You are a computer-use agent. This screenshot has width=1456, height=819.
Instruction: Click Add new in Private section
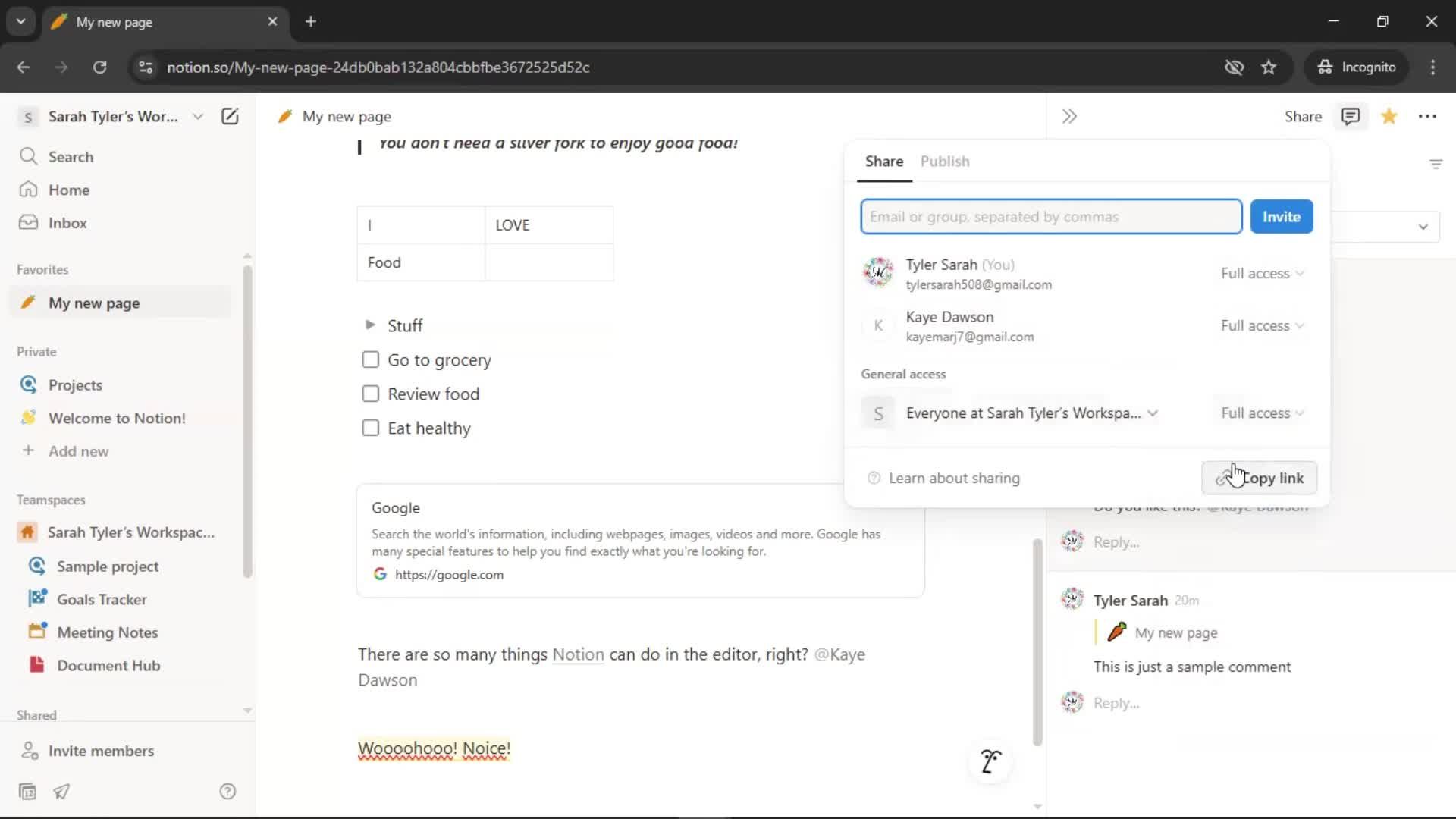click(x=78, y=451)
